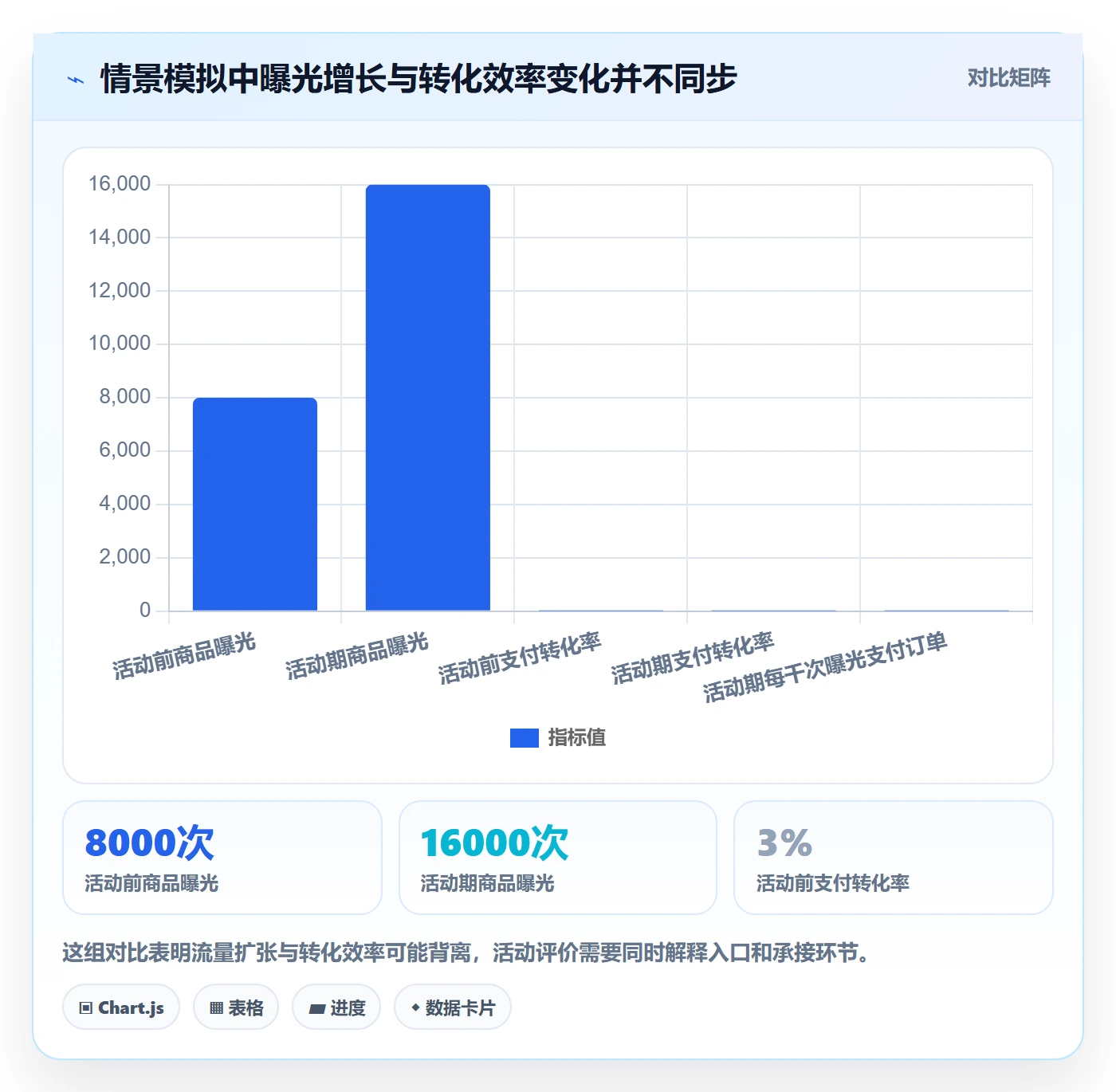Click the 指标值 legend label
Image resolution: width=1116 pixels, height=1092 pixels.
577,738
